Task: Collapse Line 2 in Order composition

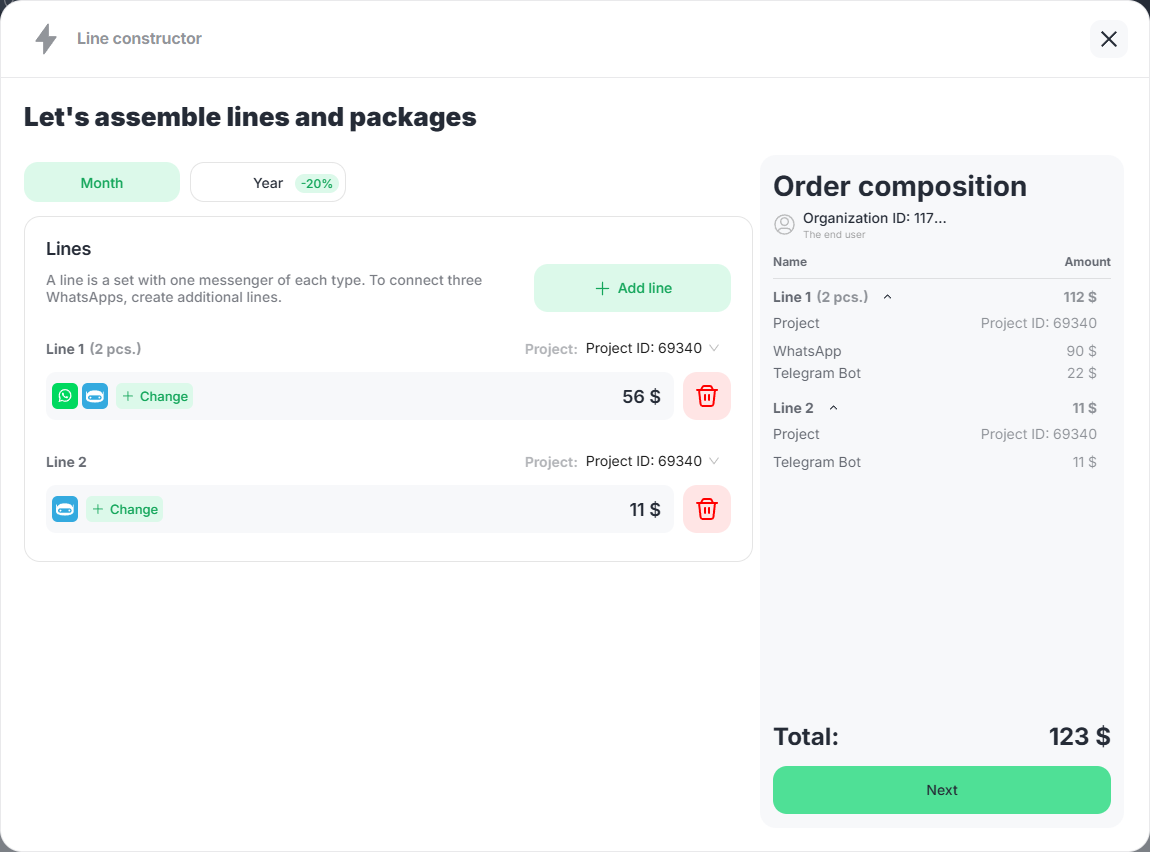Action: 833,408
